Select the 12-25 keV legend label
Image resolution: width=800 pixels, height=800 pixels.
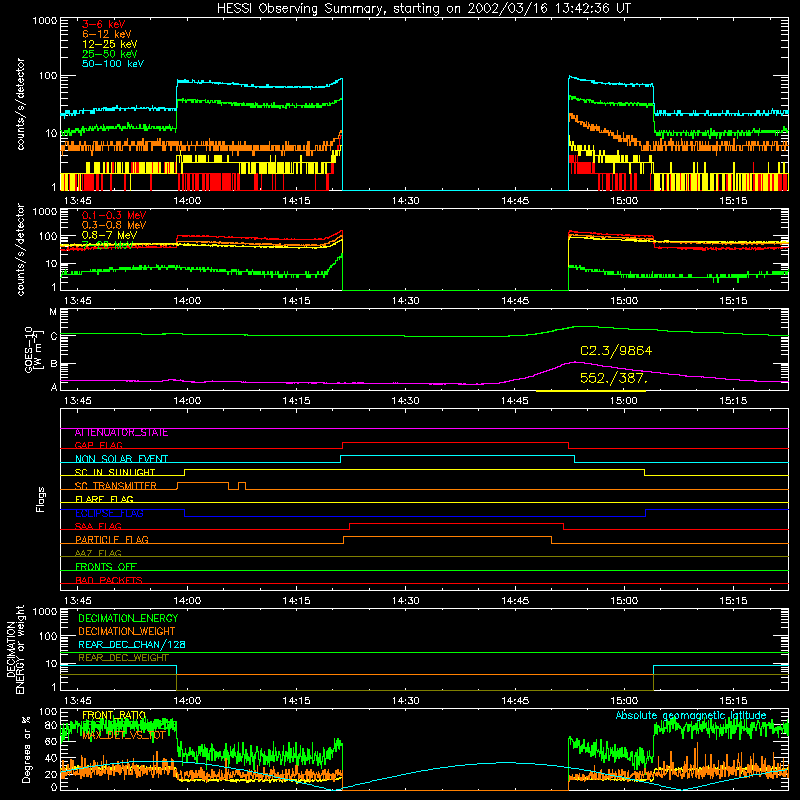109,44
